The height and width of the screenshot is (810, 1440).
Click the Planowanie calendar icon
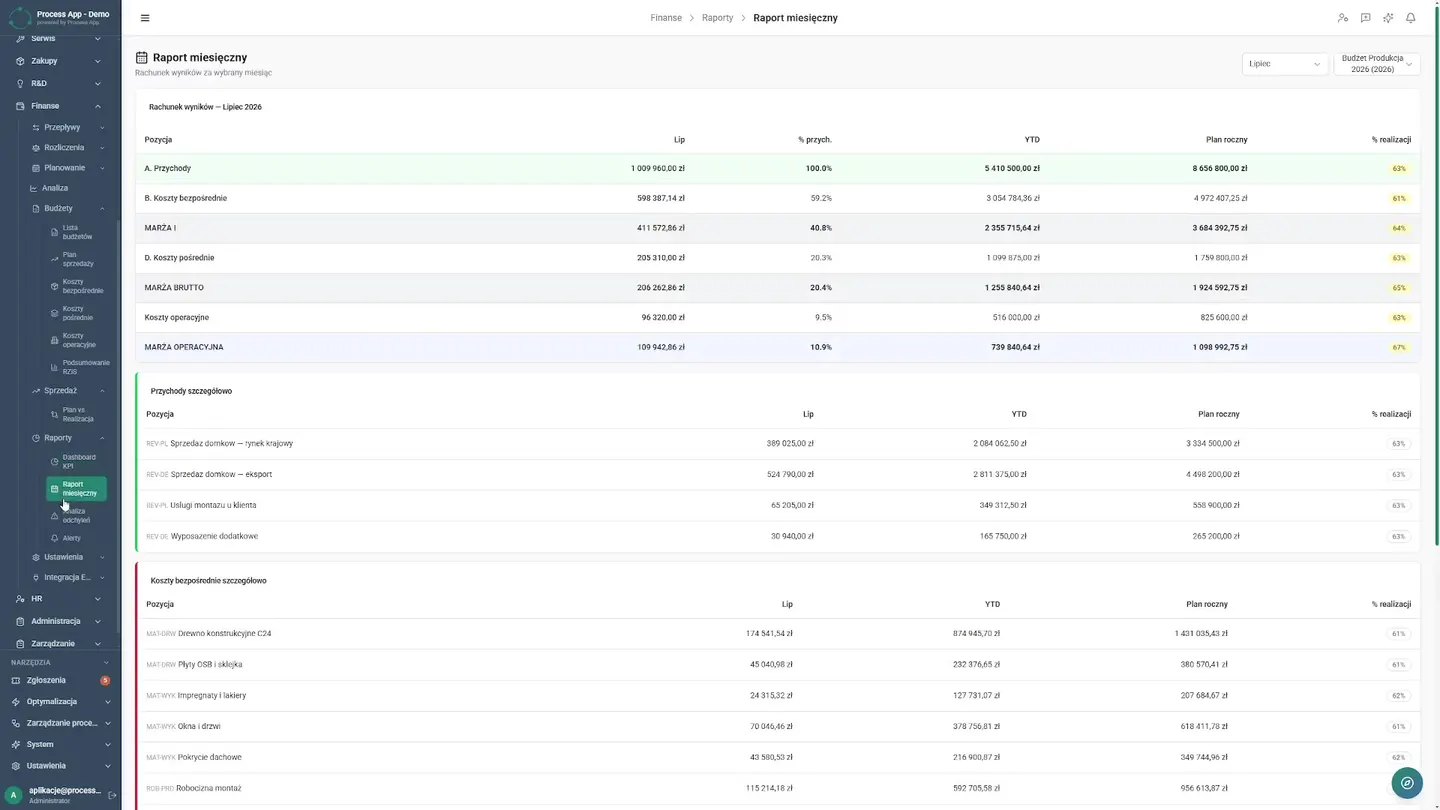coord(36,168)
